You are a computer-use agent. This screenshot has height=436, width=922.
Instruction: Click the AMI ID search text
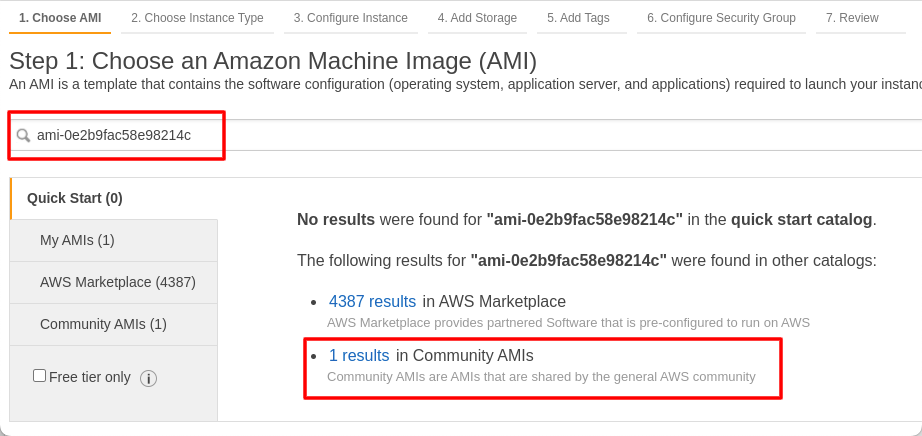coord(113,135)
